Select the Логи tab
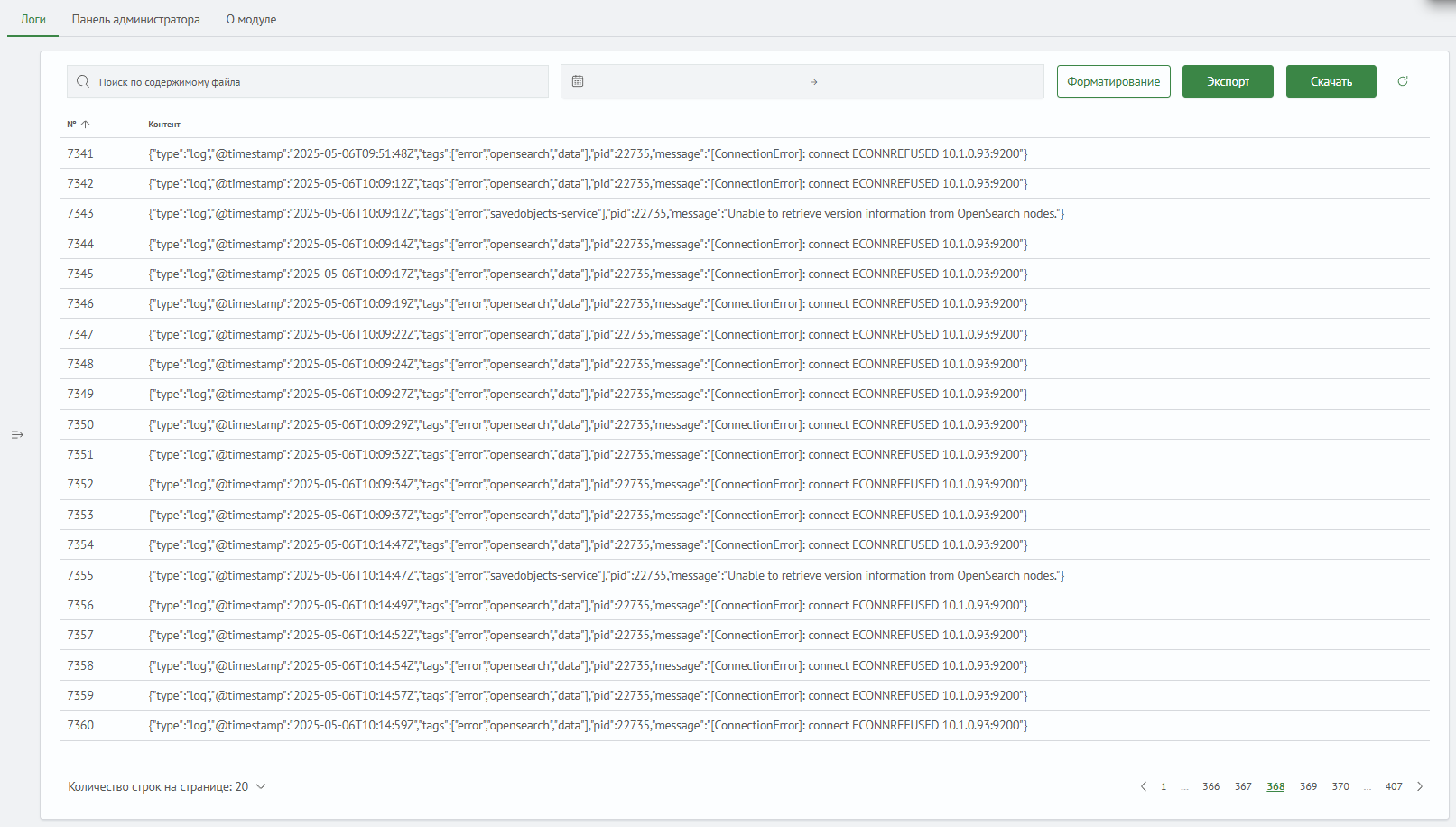The height and width of the screenshot is (827, 1456). click(33, 19)
